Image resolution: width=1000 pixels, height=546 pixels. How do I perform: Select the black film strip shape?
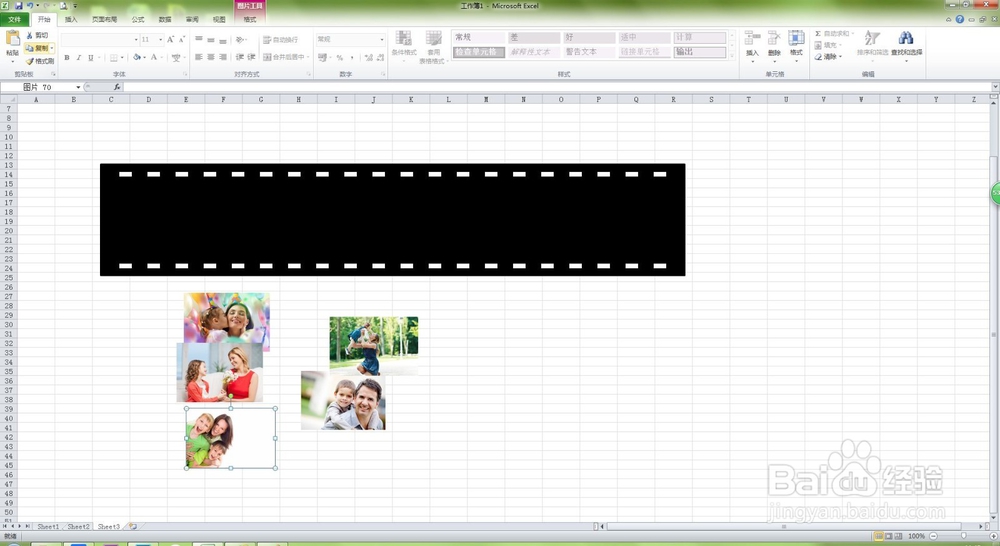coord(392,219)
